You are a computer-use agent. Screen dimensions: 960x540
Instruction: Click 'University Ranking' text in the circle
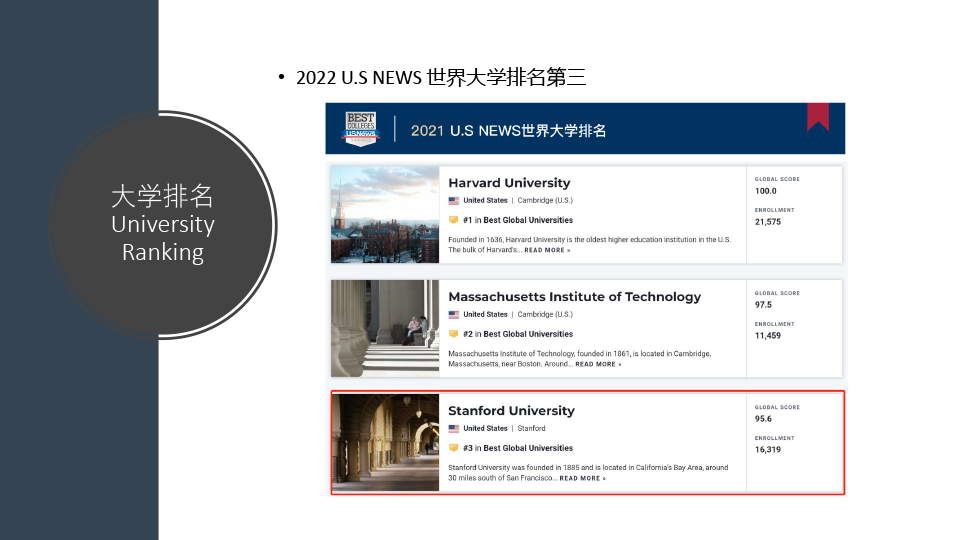click(163, 238)
